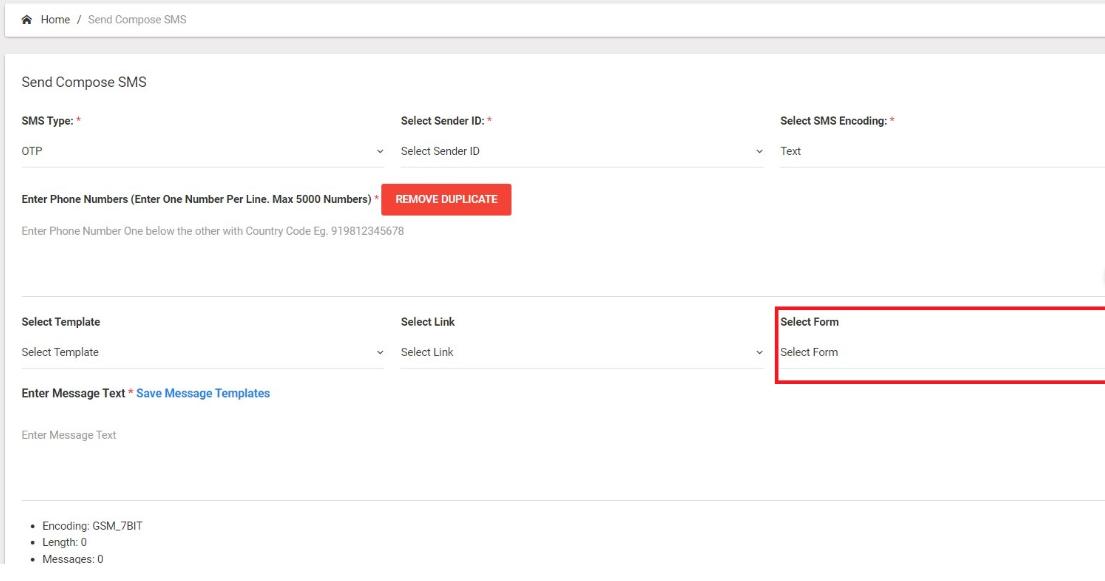Click the chevron arrow of Select Template
The height and width of the screenshot is (581, 1105).
click(380, 353)
